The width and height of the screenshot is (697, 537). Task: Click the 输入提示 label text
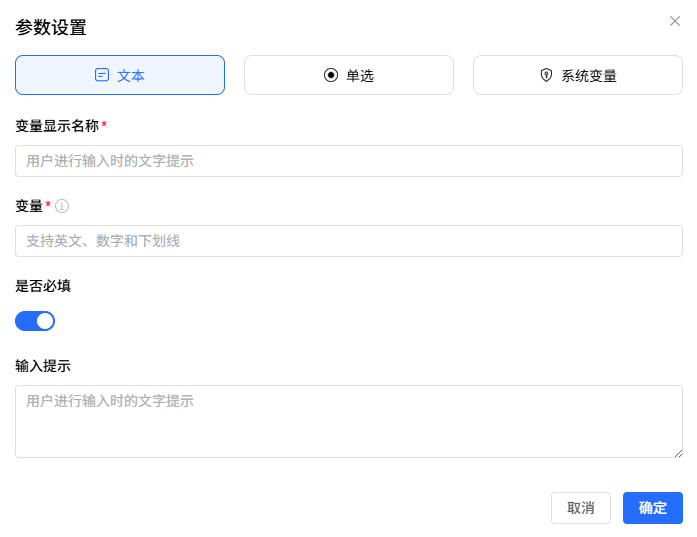43,366
